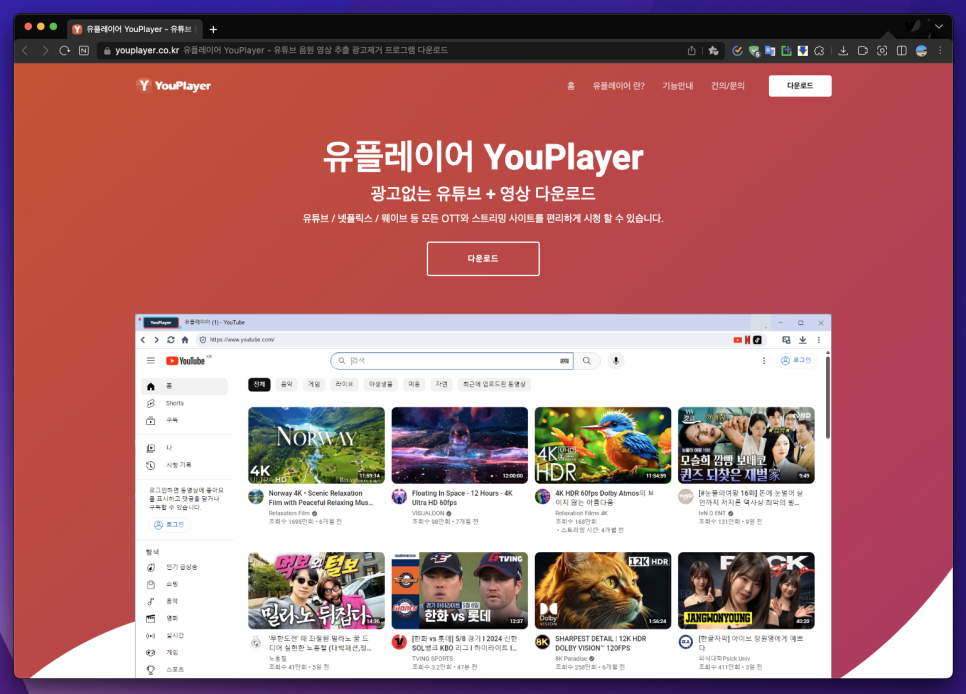
Task: Toggle the 음악 filter chip
Action: click(285, 383)
